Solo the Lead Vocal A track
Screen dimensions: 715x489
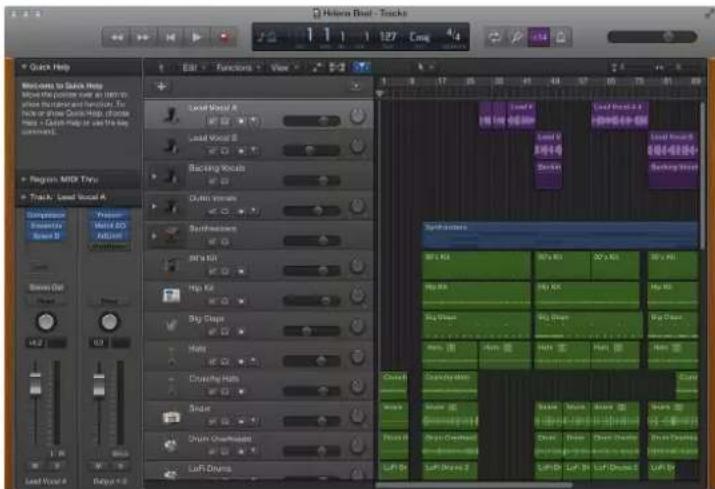(x=225, y=121)
